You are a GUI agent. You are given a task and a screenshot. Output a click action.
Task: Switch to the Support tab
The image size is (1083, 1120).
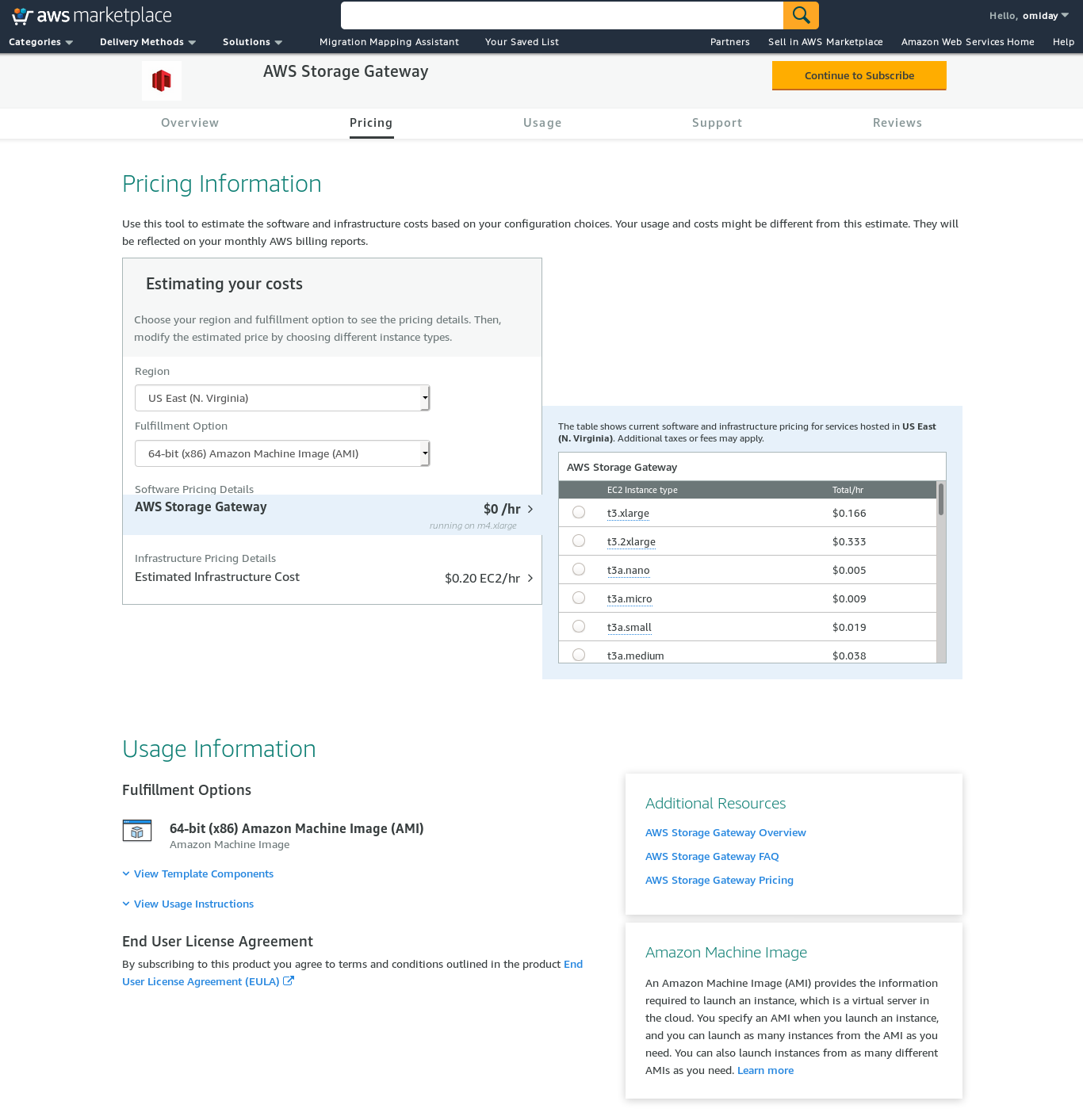point(718,123)
